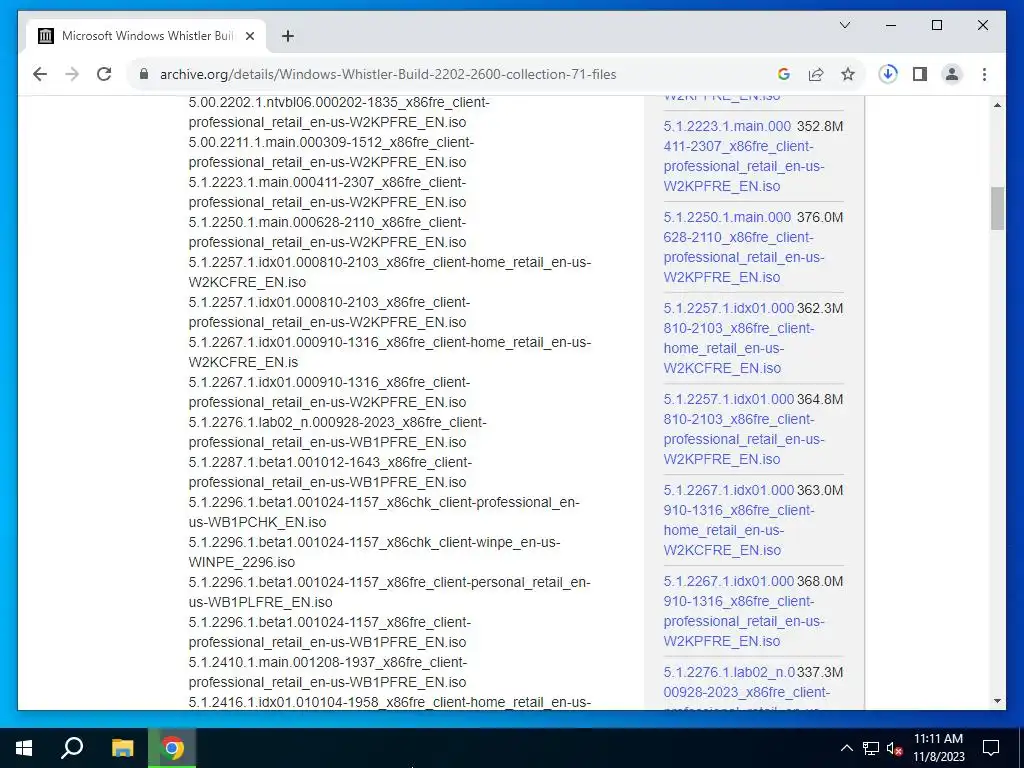
Task: Open the Chrome profile avatar menu
Action: 952,74
